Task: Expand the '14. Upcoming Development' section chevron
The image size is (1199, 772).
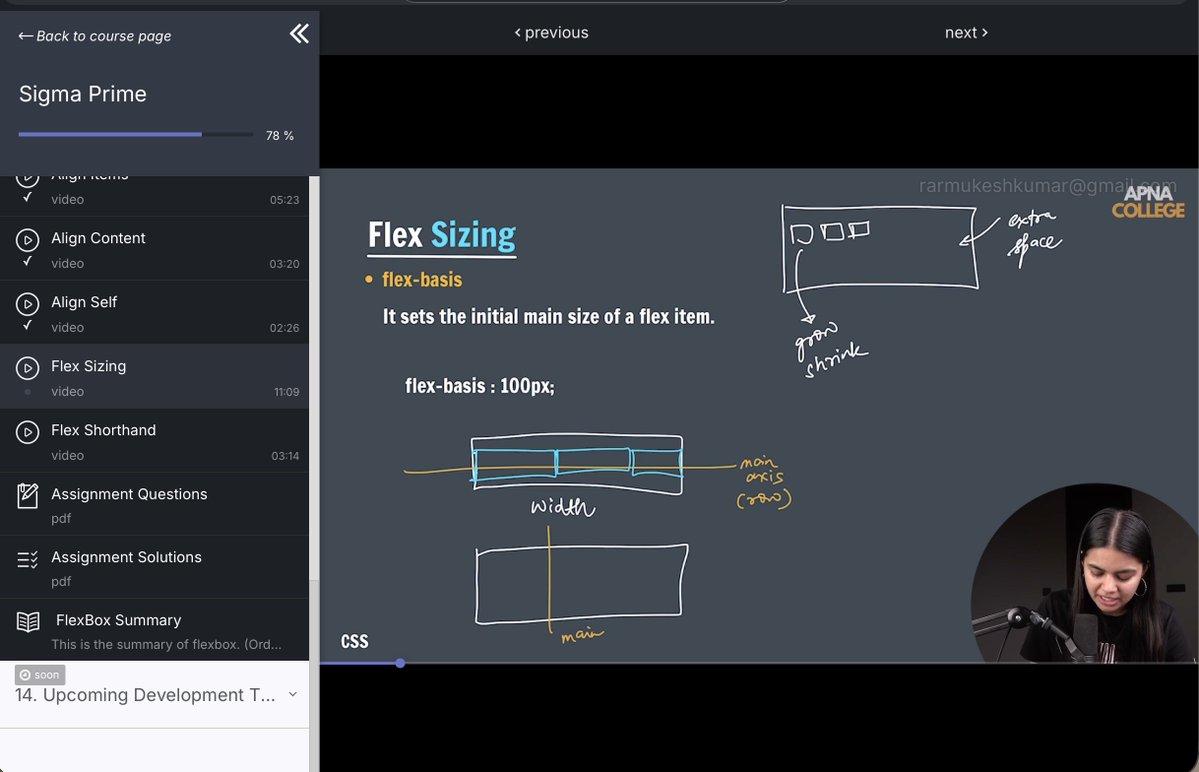Action: pyautogui.click(x=291, y=693)
